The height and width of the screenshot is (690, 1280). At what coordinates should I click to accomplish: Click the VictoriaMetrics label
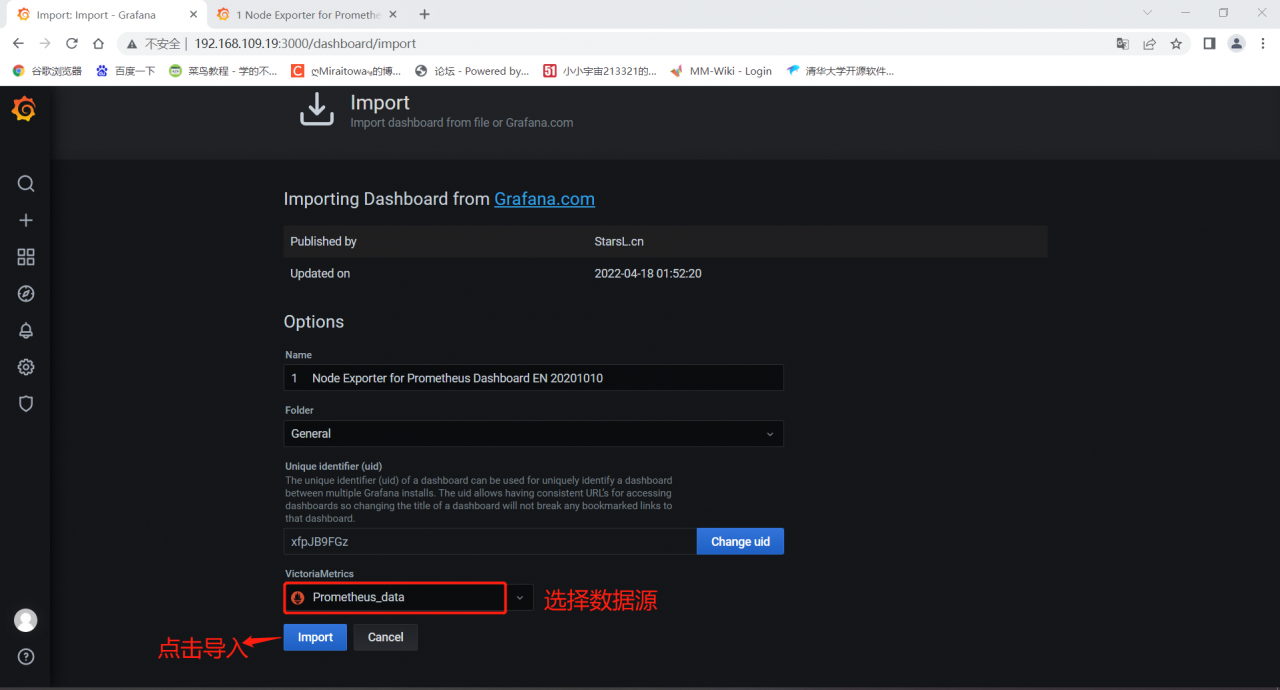point(319,574)
